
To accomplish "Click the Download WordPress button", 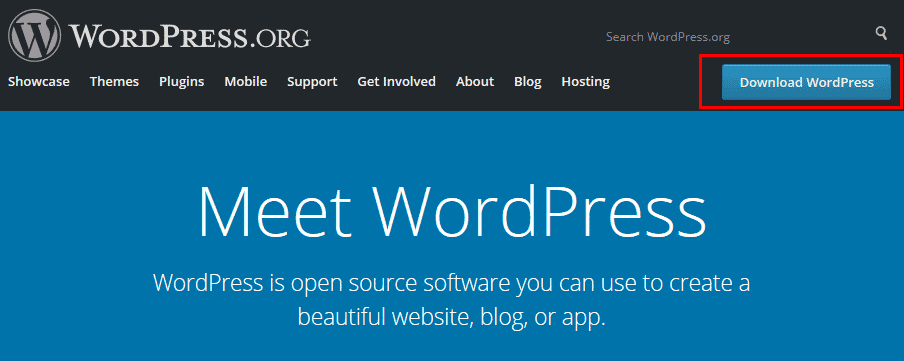I will coord(806,82).
